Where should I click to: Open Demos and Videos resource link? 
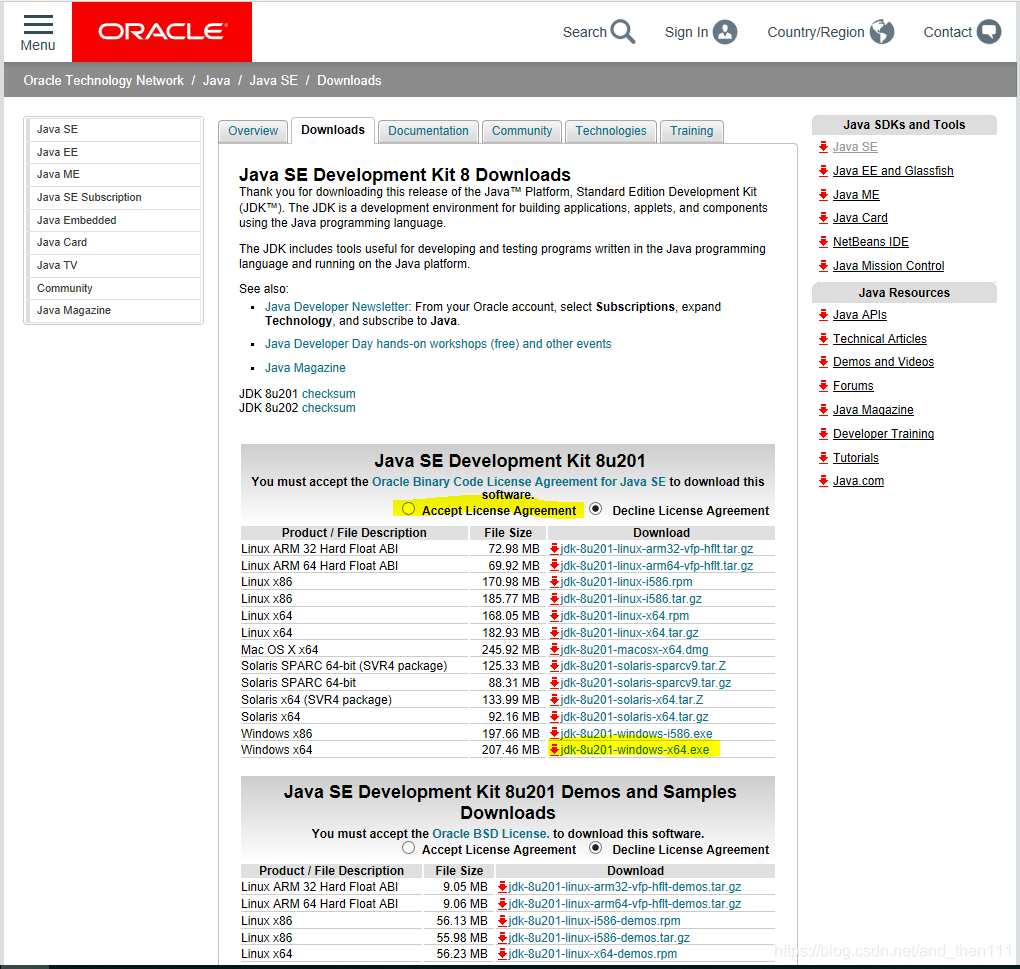(x=883, y=362)
